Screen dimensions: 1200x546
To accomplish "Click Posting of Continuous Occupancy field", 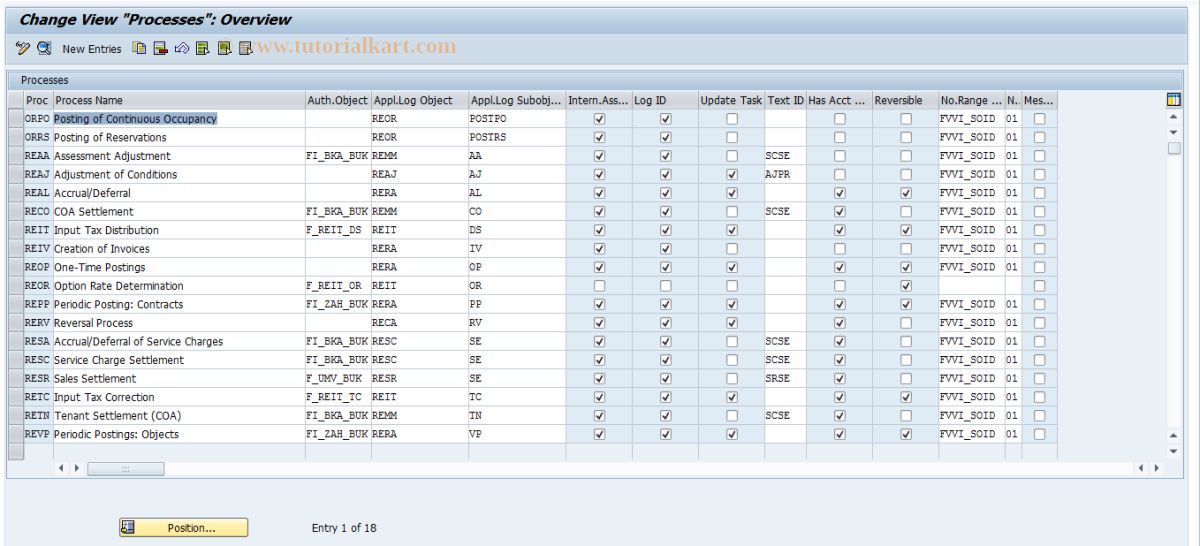I will point(179,118).
